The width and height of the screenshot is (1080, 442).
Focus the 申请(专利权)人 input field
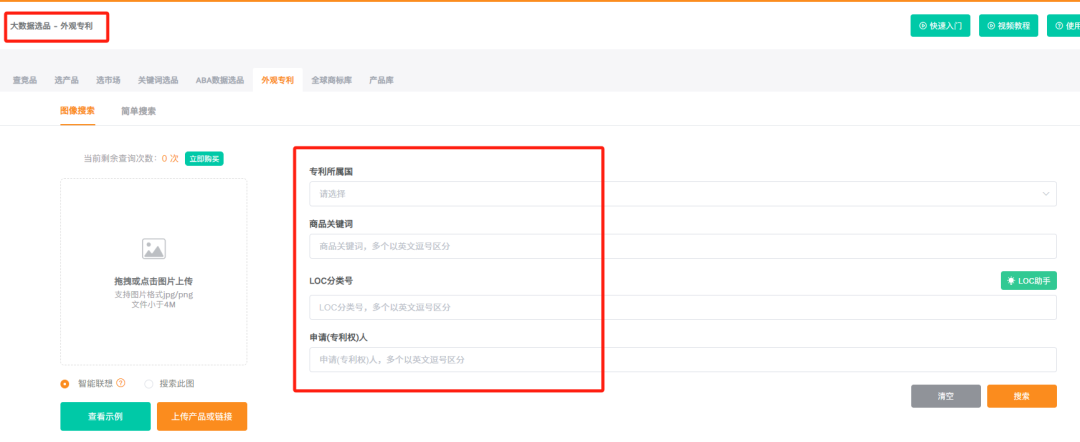(683, 359)
